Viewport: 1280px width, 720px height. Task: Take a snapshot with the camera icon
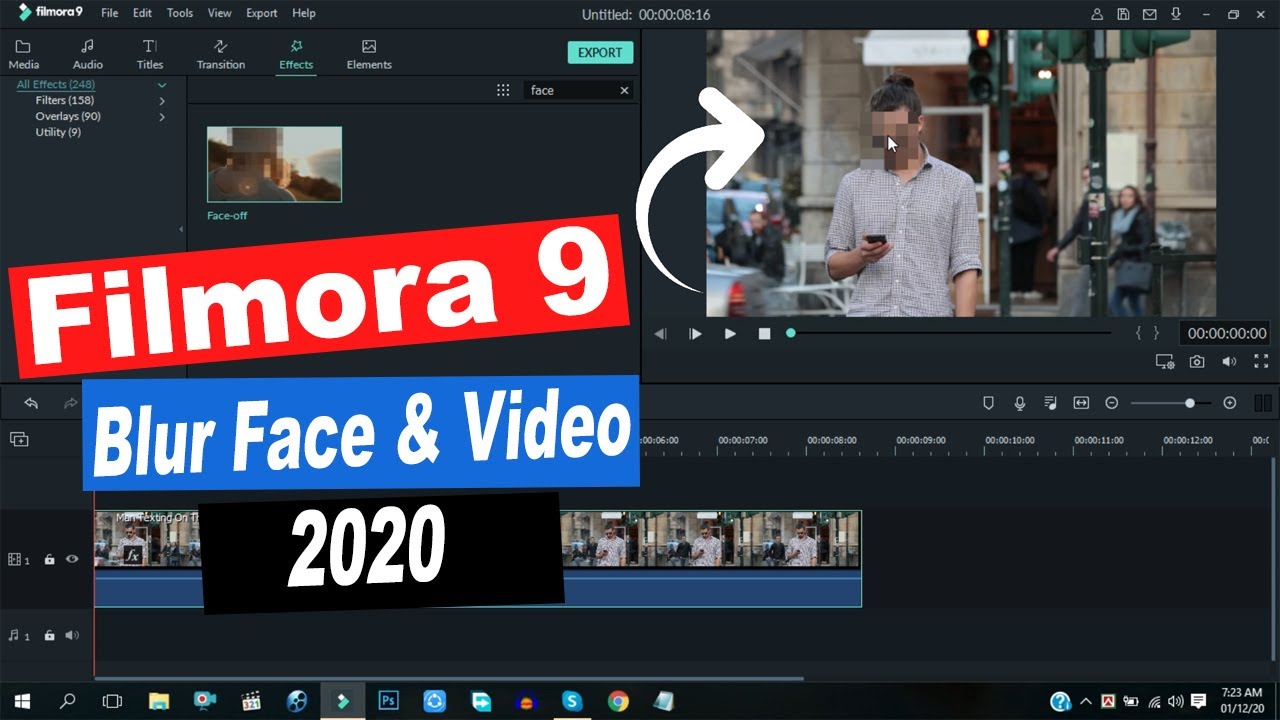click(1197, 361)
